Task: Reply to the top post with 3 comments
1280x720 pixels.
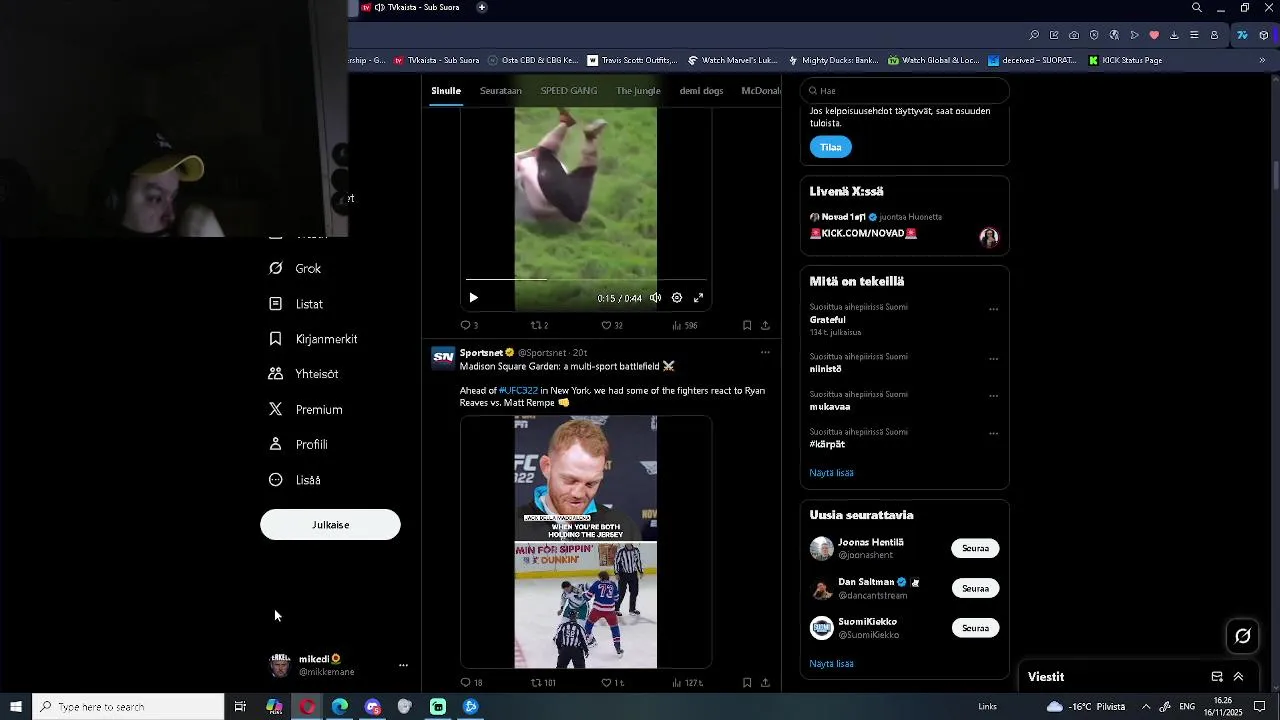Action: coord(469,325)
